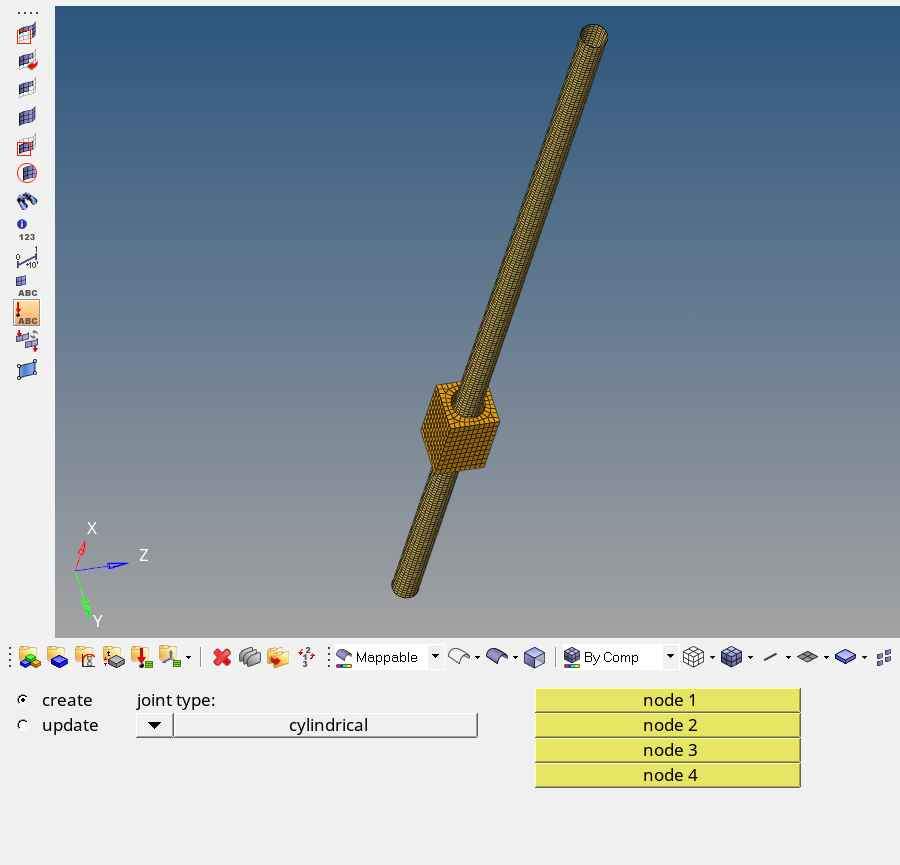This screenshot has width=900, height=865.
Task: Expand the By Comp color mode dropdown
Action: coord(670,657)
